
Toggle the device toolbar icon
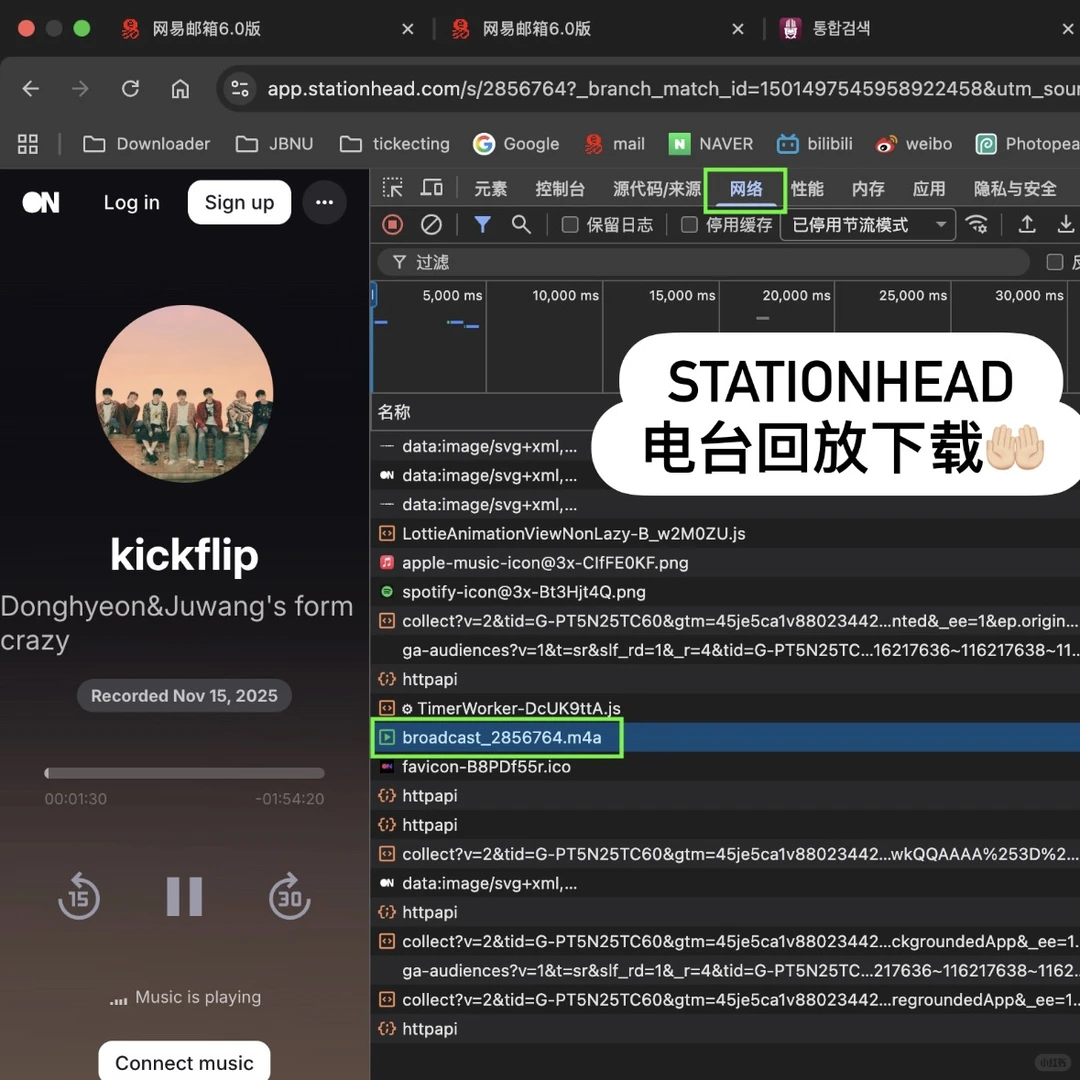click(432, 188)
